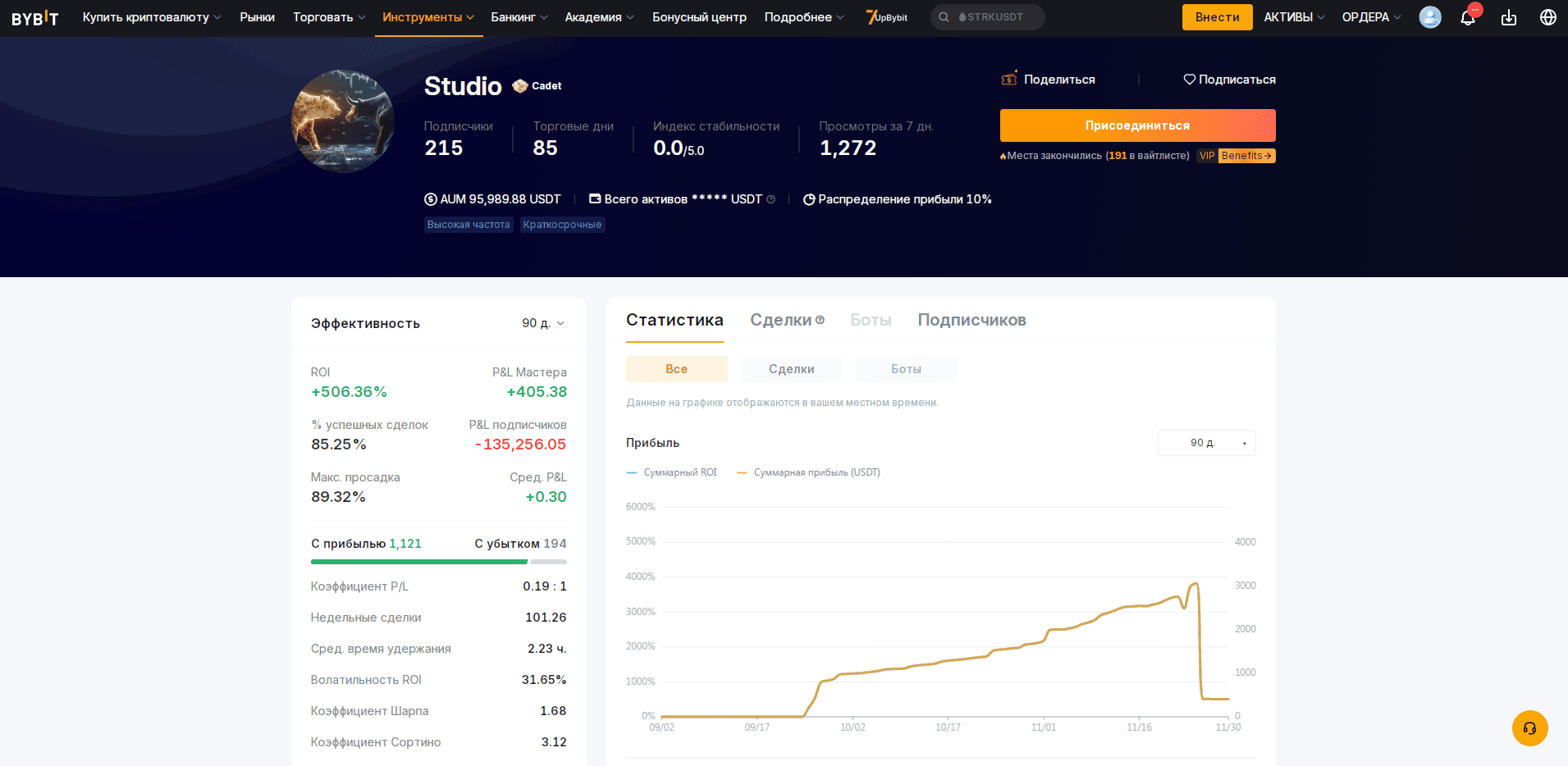The width and height of the screenshot is (1568, 766).
Task: Click the search magnifier icon
Action: coord(944,17)
